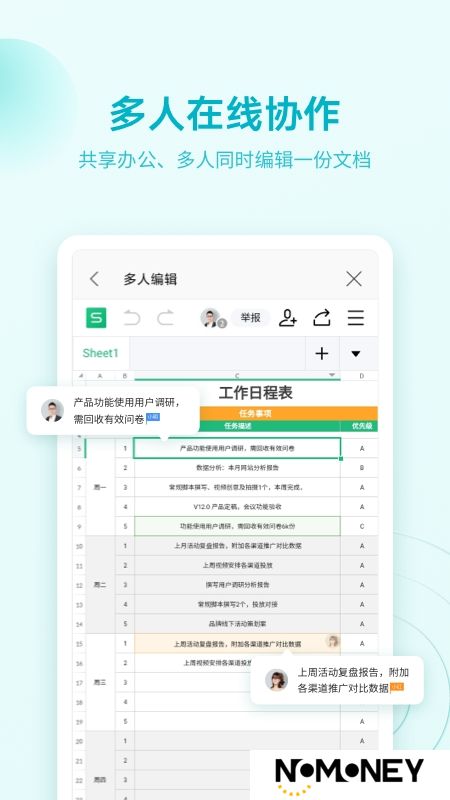Tap the collaborator avatar inside row 15 cell

point(332,641)
